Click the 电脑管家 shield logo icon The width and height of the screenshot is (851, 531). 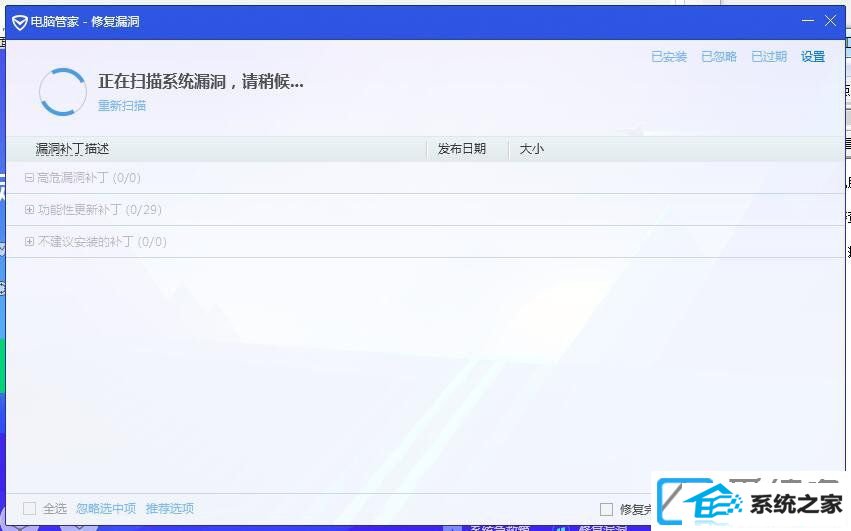tap(20, 22)
